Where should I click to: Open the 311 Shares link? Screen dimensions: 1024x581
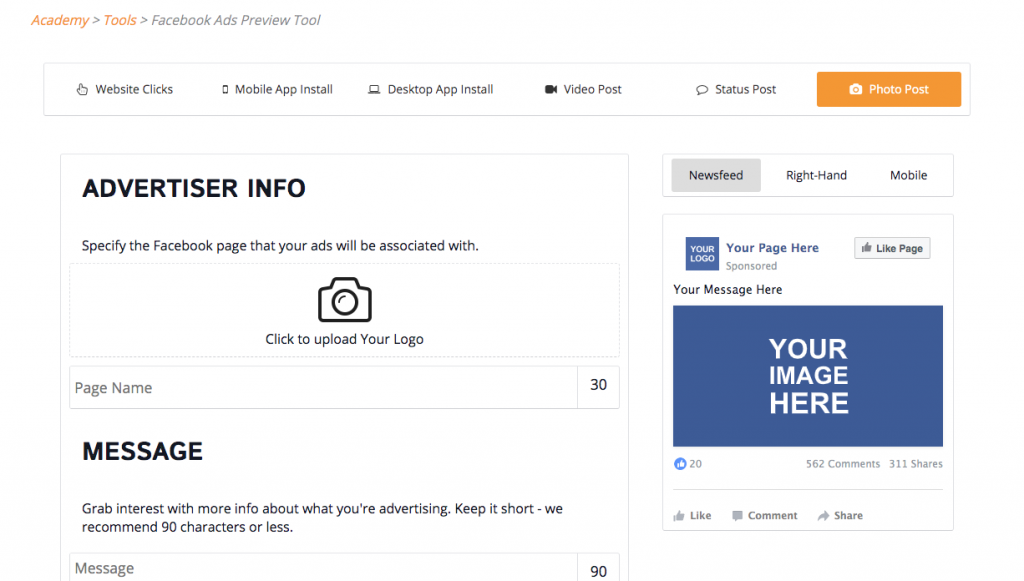point(916,464)
